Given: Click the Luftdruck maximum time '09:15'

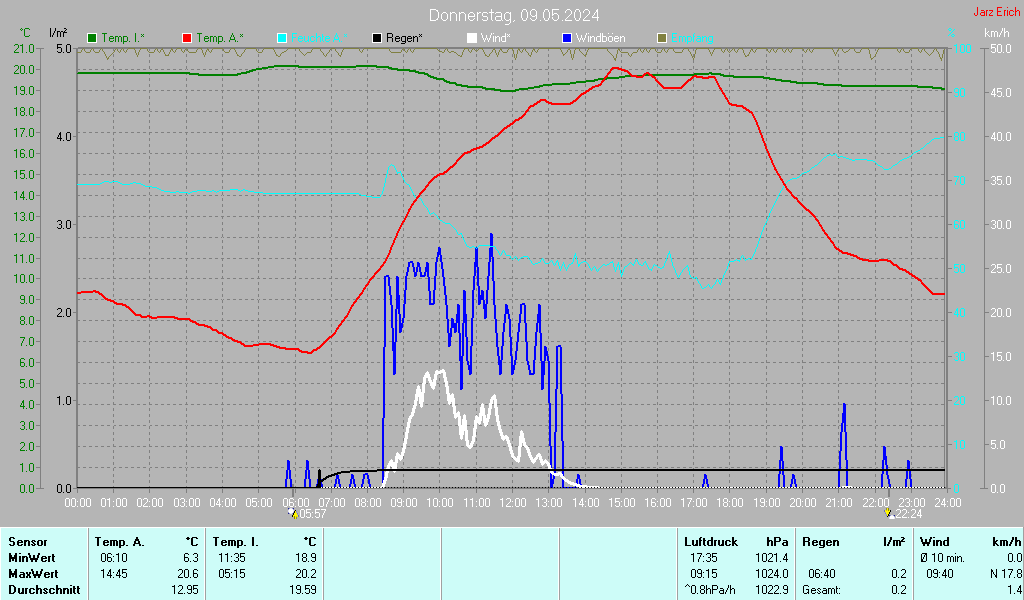Looking at the screenshot, I should pos(704,574).
